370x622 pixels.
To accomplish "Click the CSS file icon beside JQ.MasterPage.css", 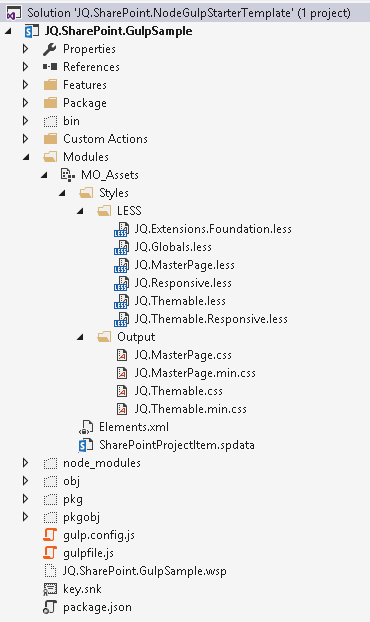I will click(122, 355).
